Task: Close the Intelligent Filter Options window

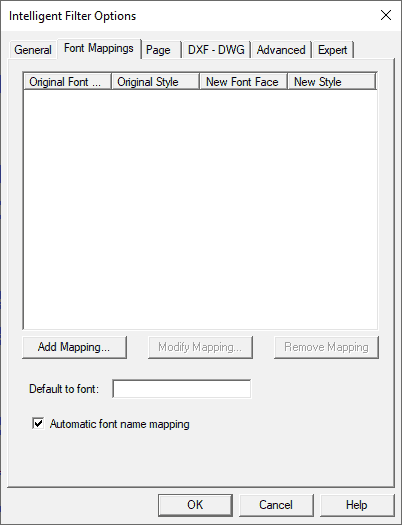Action: tap(386, 15)
